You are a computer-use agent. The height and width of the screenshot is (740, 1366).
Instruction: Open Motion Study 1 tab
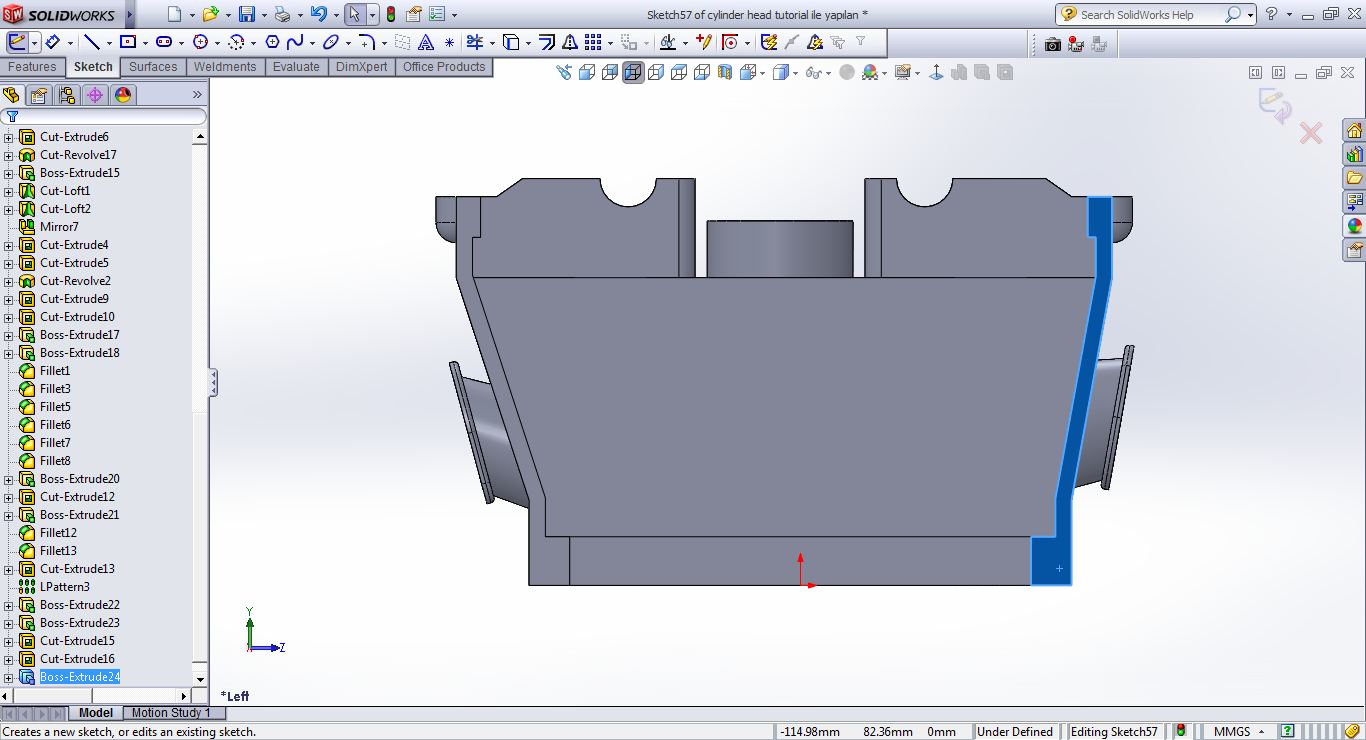[171, 713]
